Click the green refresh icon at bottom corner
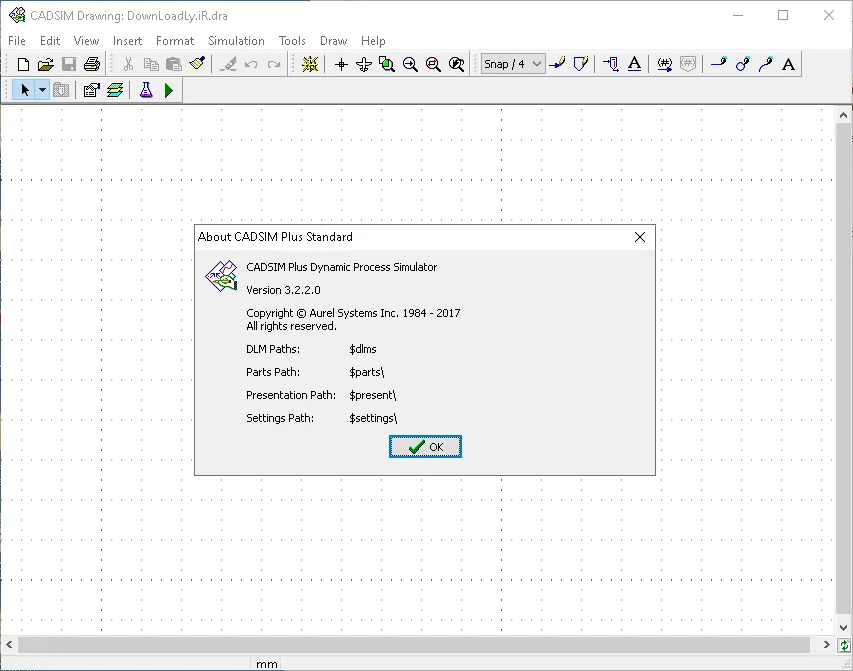Screen dimensions: 853x671 tap(844, 645)
